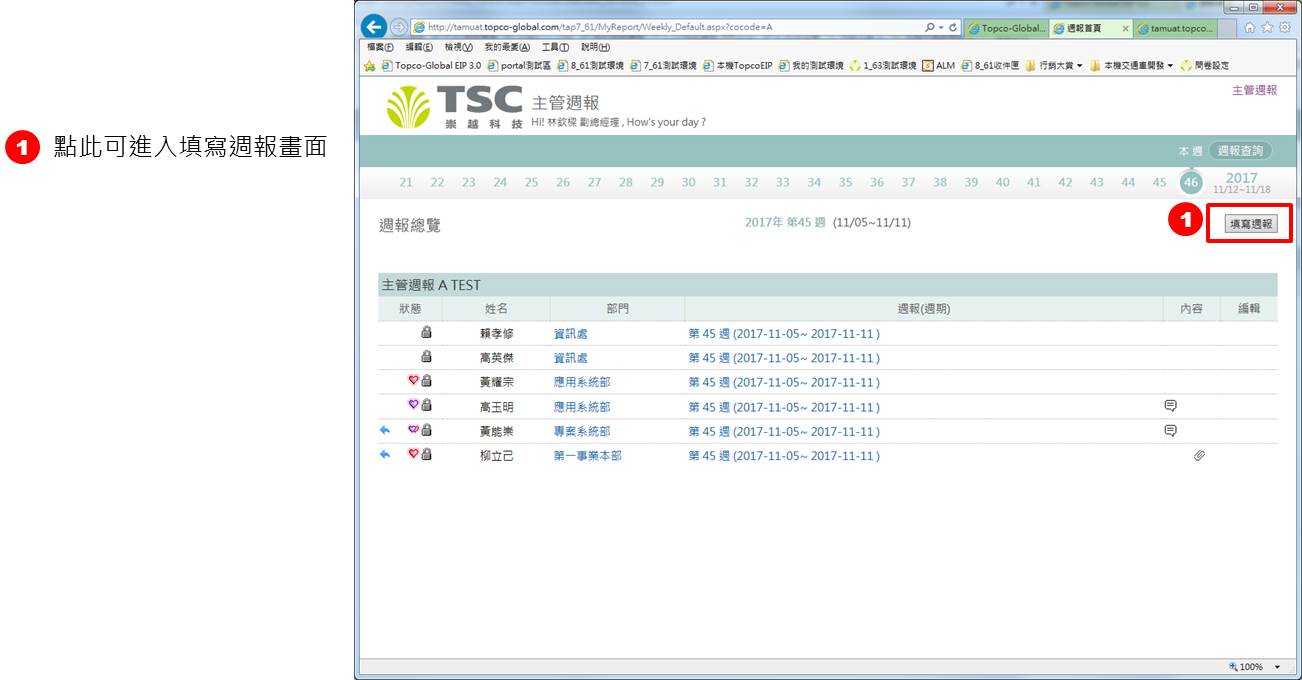
Task: Click the comment icon in 高玉明's row
Action: tap(1170, 406)
